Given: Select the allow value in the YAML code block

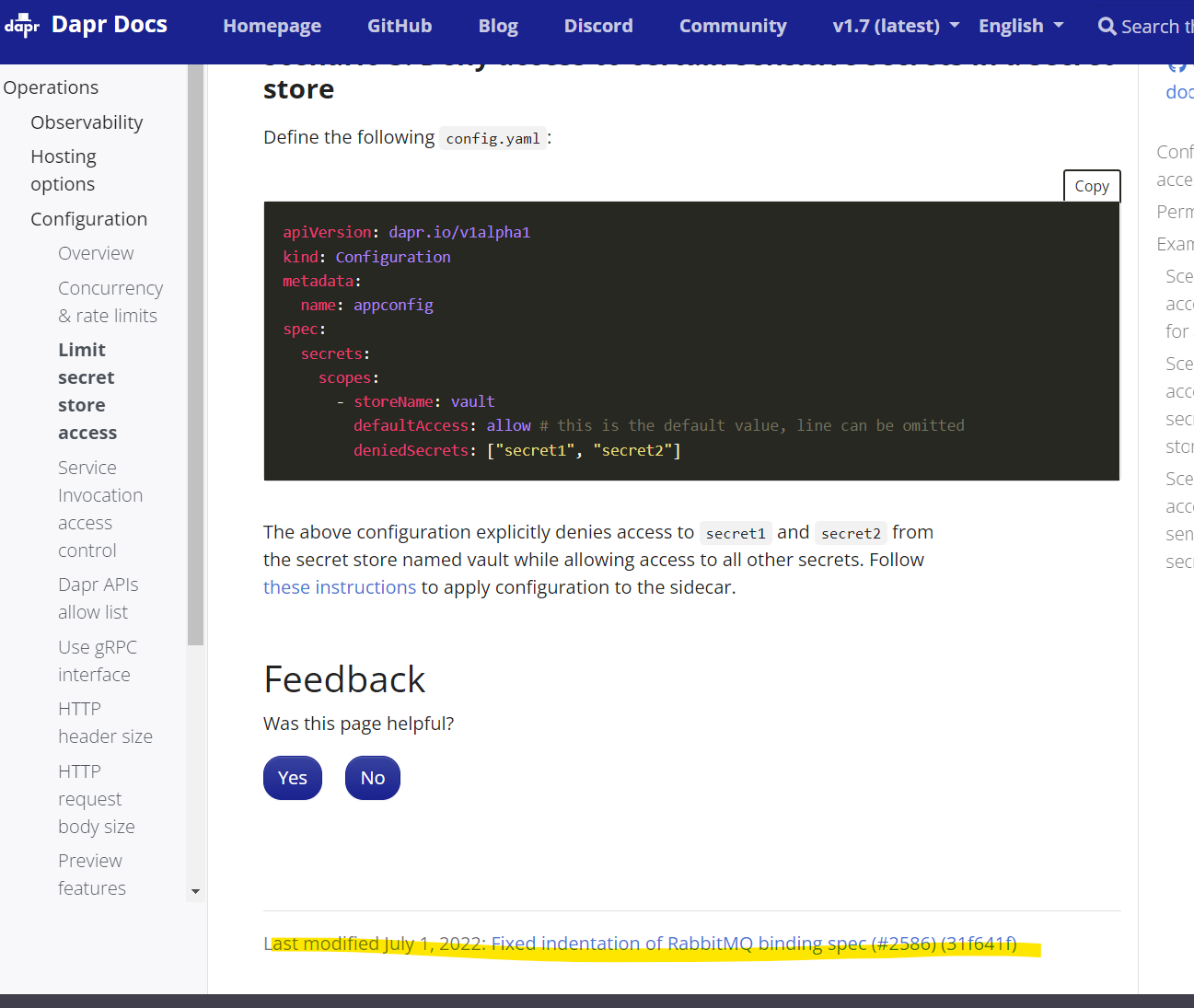Looking at the screenshot, I should pyautogui.click(x=508, y=424).
